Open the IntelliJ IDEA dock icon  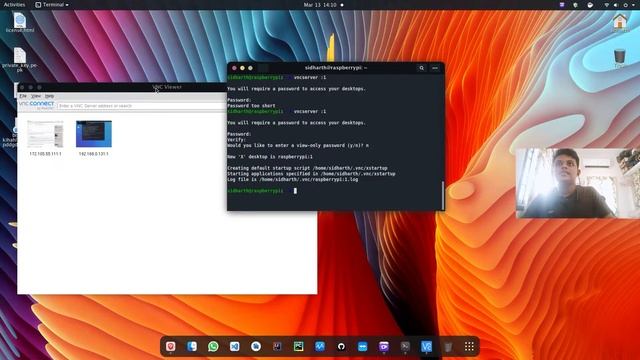(277, 347)
